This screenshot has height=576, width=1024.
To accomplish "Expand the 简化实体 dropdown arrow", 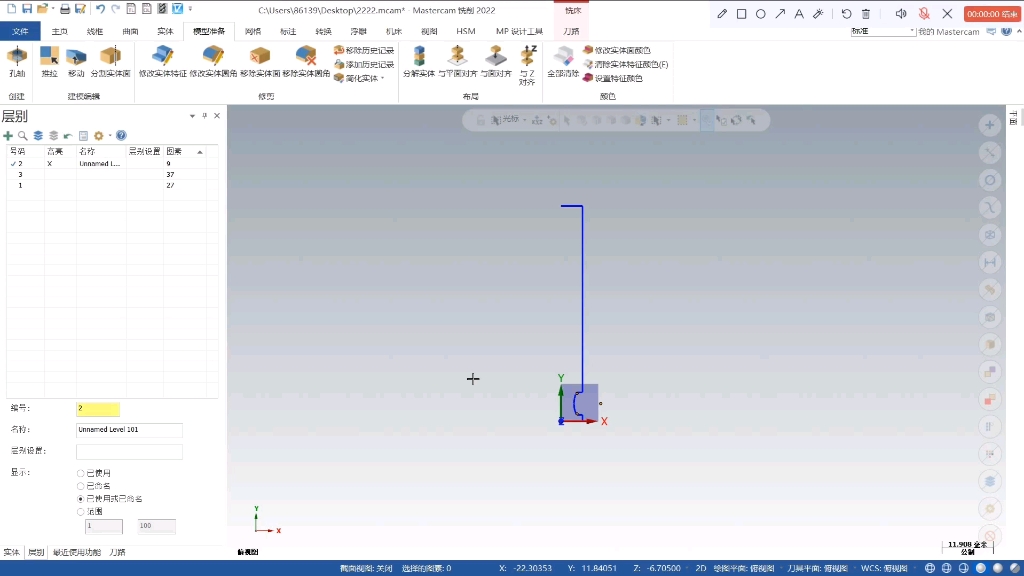I will 380,77.
